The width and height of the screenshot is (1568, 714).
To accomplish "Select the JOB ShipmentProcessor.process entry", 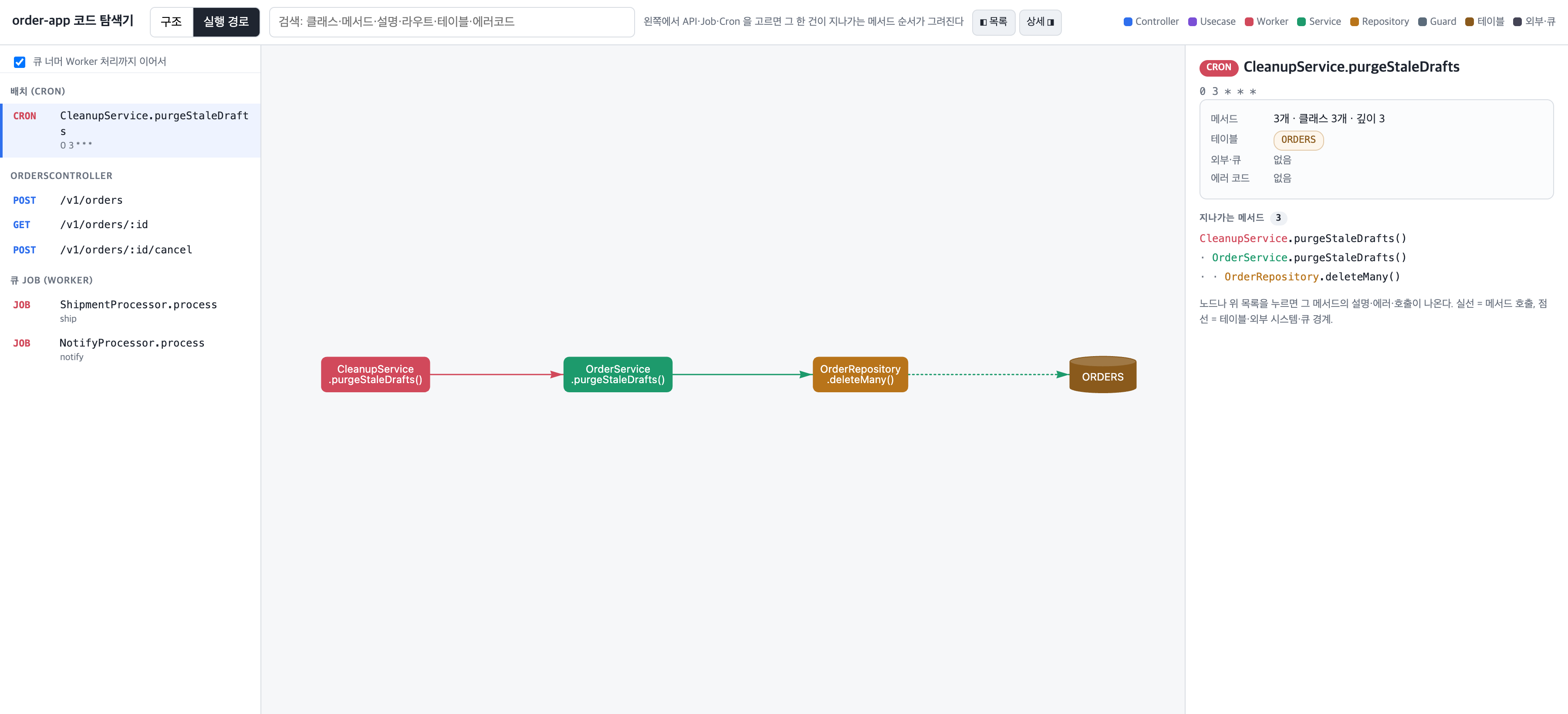I will coord(131,311).
